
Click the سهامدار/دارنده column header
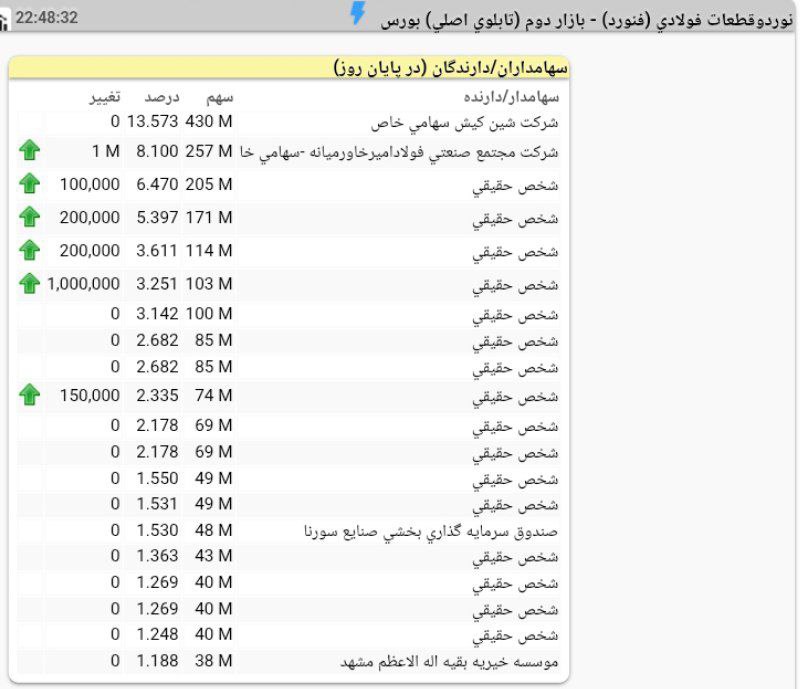pos(511,97)
